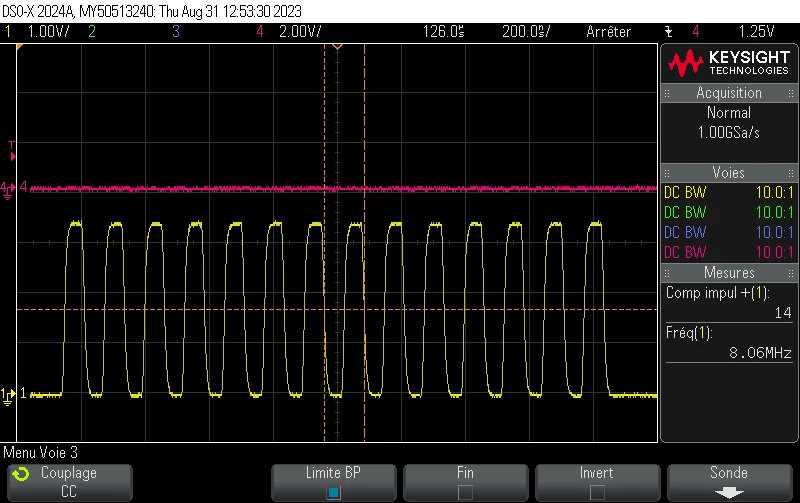The image size is (800, 503).
Task: Click the Voies panel right grip icon
Action: point(791,173)
